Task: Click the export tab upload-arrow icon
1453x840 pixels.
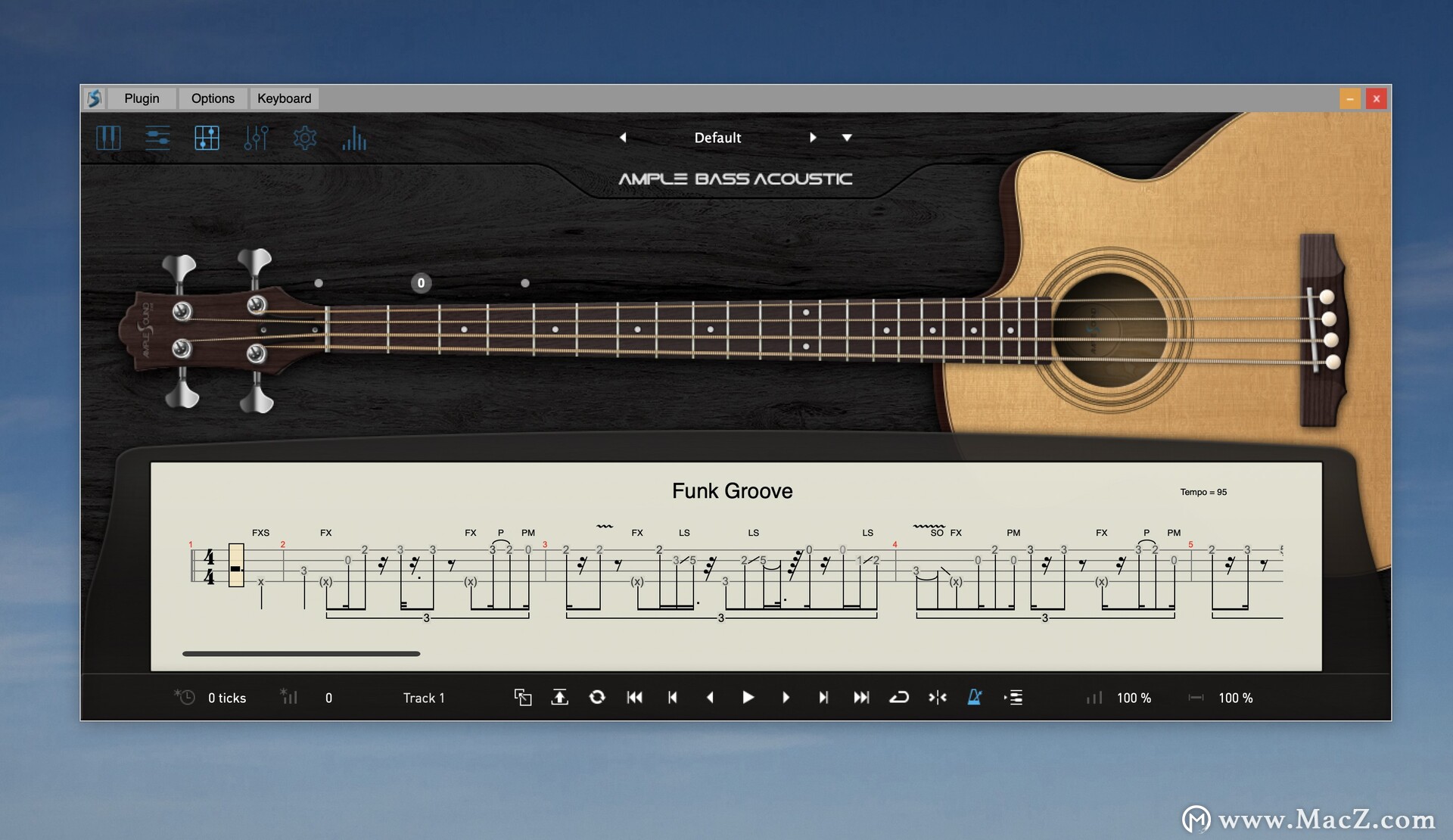Action: coord(560,697)
